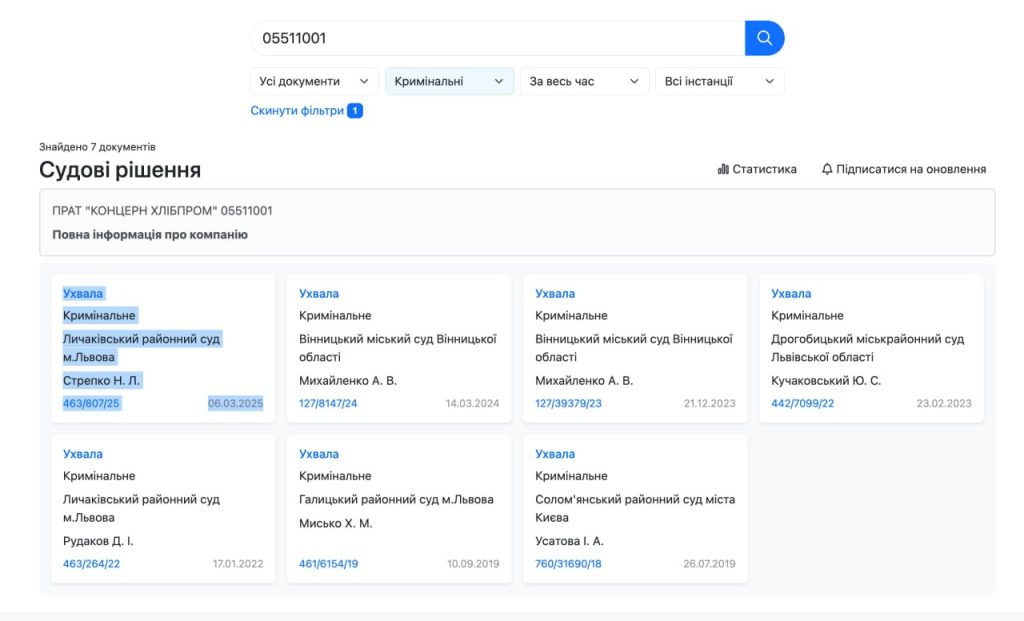Viewport: 1024px width, 621px height.
Task: Click the date 17.01.2022
Action: click(x=238, y=564)
